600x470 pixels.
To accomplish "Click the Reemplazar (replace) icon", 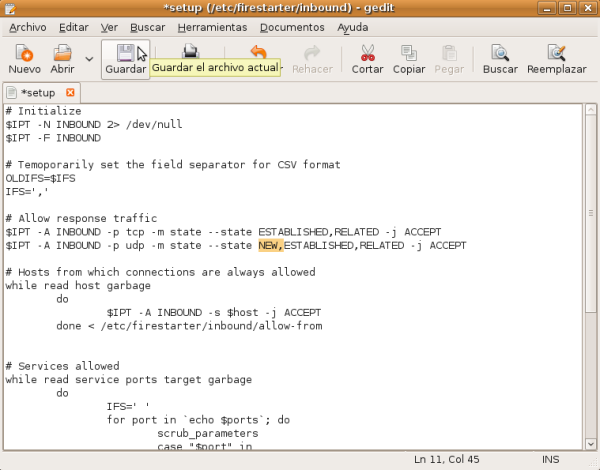I will [556, 53].
